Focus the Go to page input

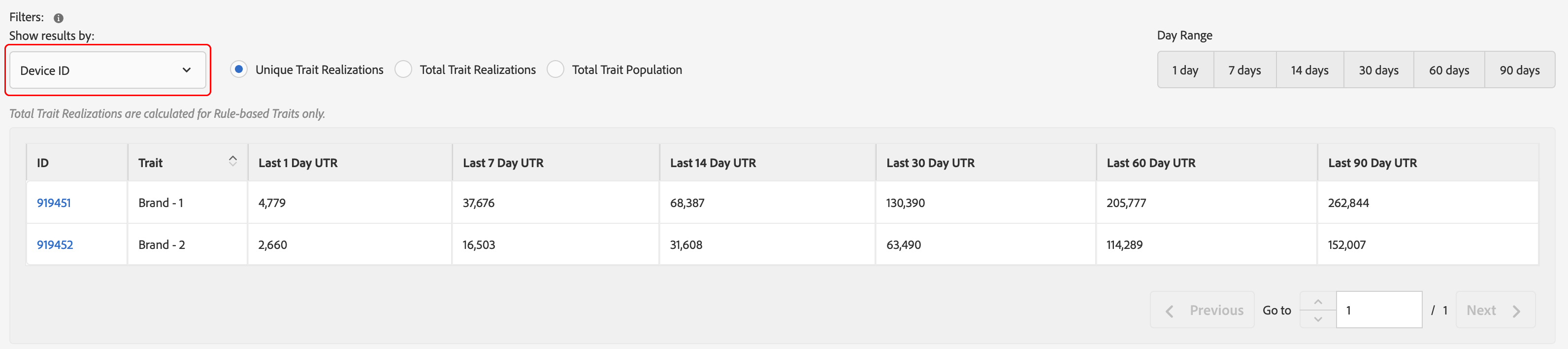tap(1379, 311)
